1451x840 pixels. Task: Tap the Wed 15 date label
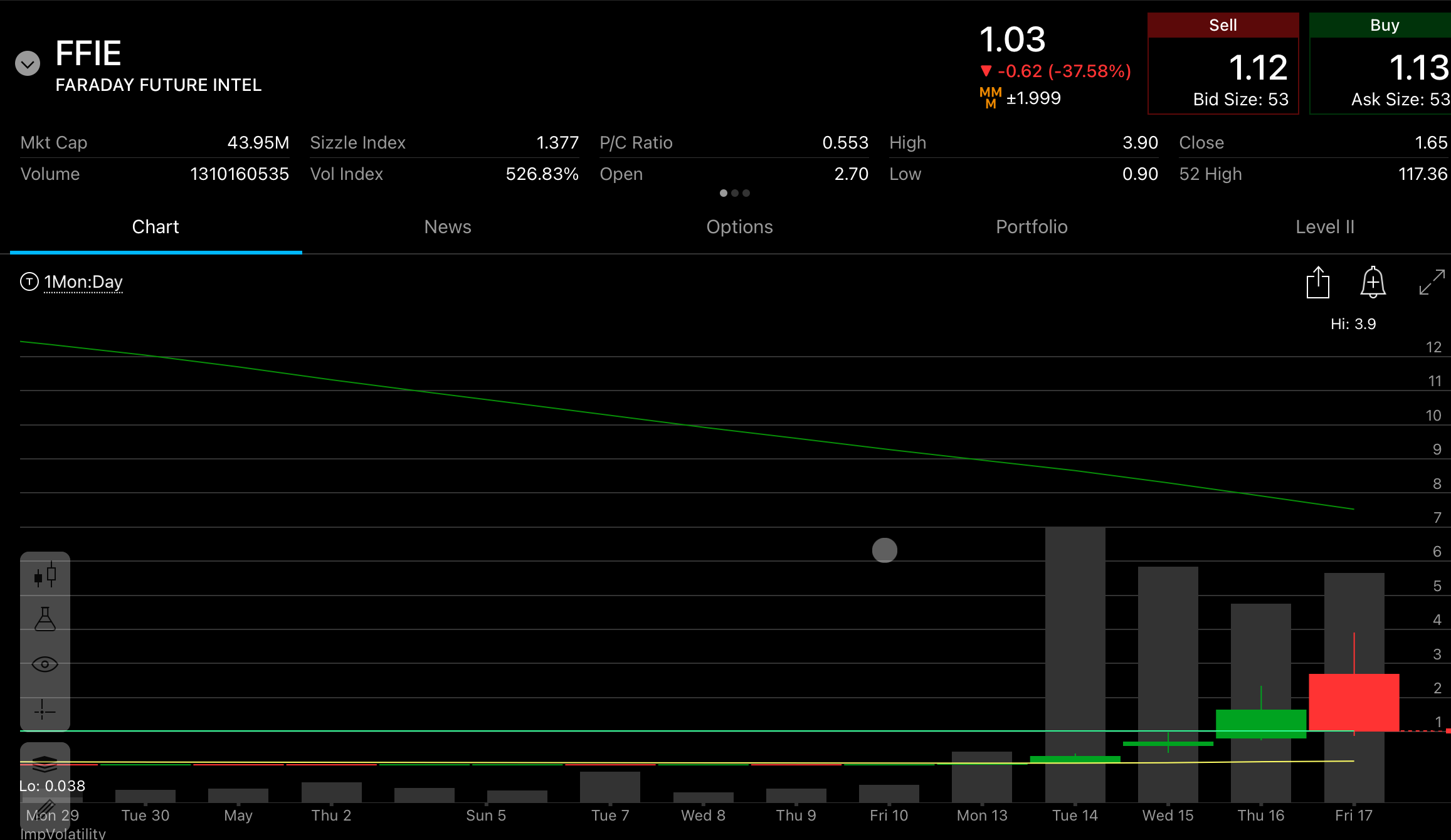(x=1168, y=816)
